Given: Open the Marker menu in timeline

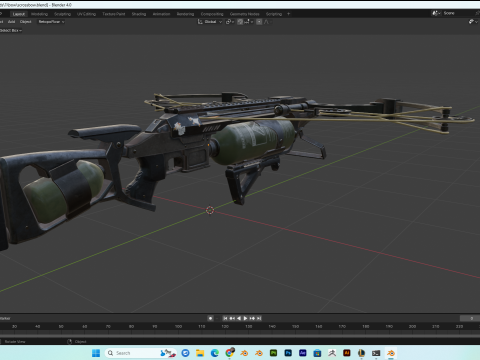Looking at the screenshot, I should (5, 318).
